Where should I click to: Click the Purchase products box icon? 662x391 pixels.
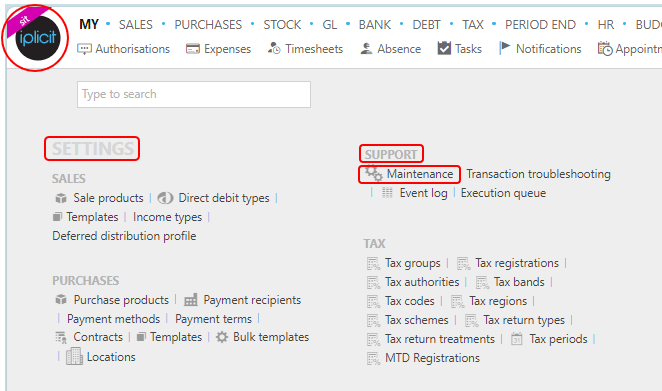pyautogui.click(x=61, y=300)
